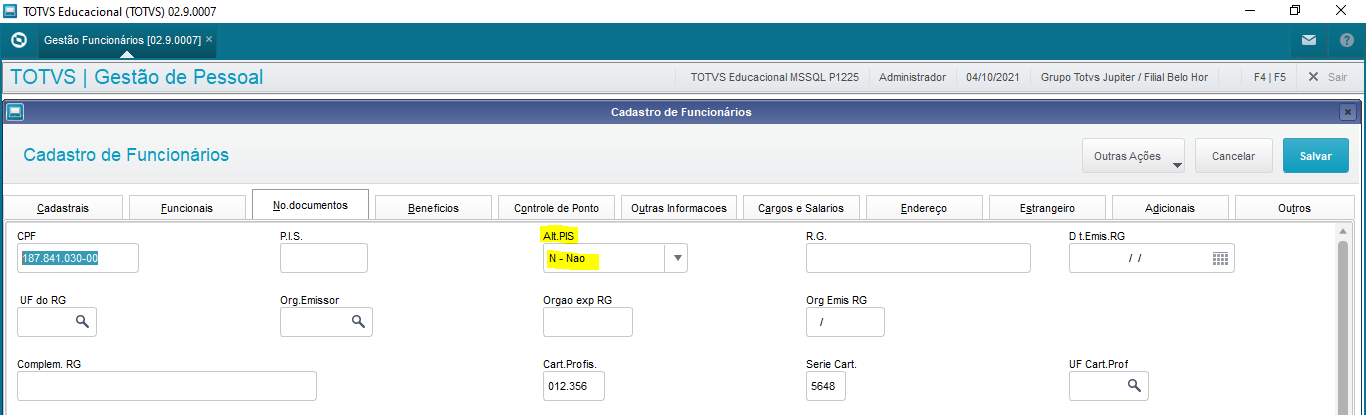The image size is (1366, 415).
Task: Click the Cart.Profis. field with 012.356
Action: click(574, 386)
